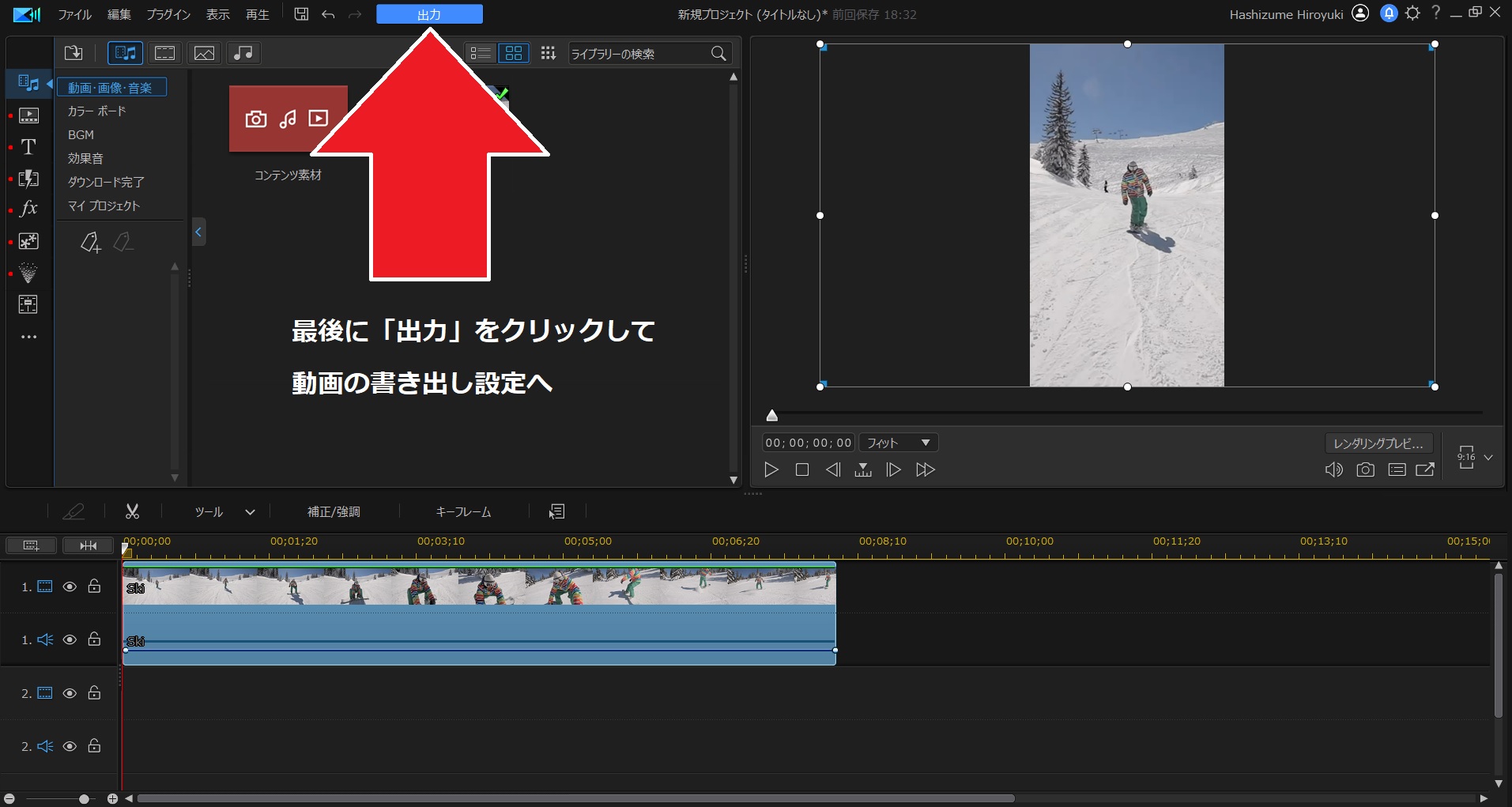Image resolution: width=1512 pixels, height=807 pixels.
Task: Click the レンダリングプレビュー button
Action: 1378,443
